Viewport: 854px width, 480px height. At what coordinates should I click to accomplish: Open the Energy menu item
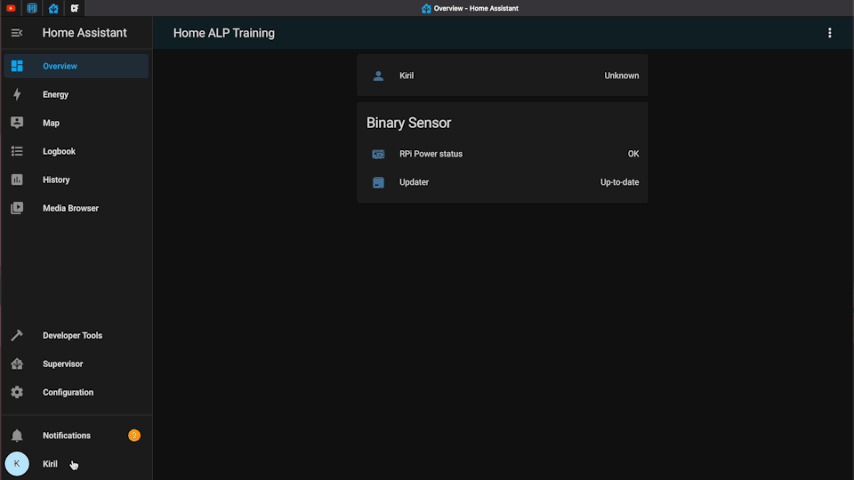pyautogui.click(x=76, y=94)
